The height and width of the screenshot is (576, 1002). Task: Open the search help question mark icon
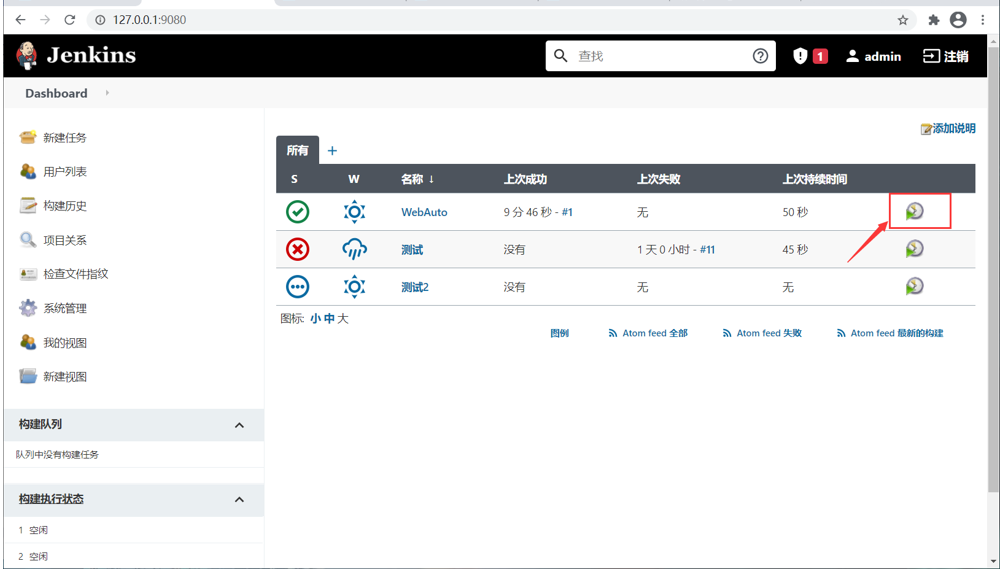(x=760, y=56)
